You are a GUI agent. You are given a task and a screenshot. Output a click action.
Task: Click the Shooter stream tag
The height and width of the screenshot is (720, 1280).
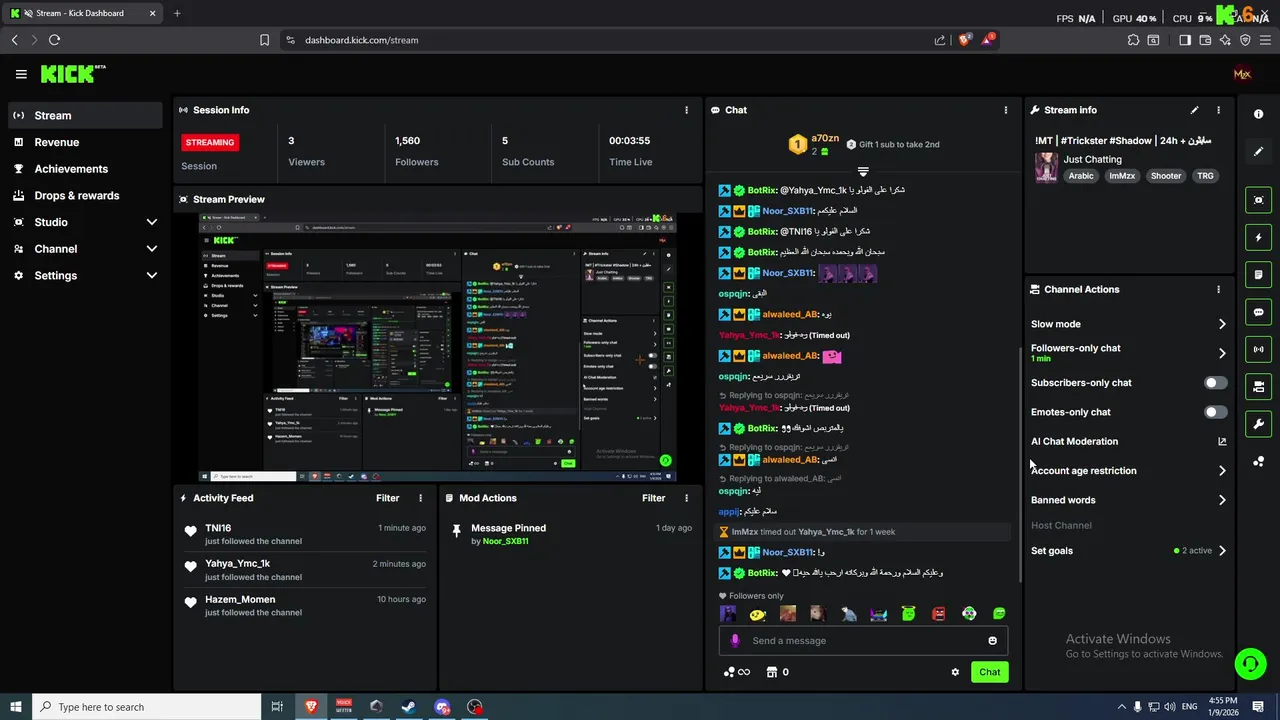click(1166, 176)
